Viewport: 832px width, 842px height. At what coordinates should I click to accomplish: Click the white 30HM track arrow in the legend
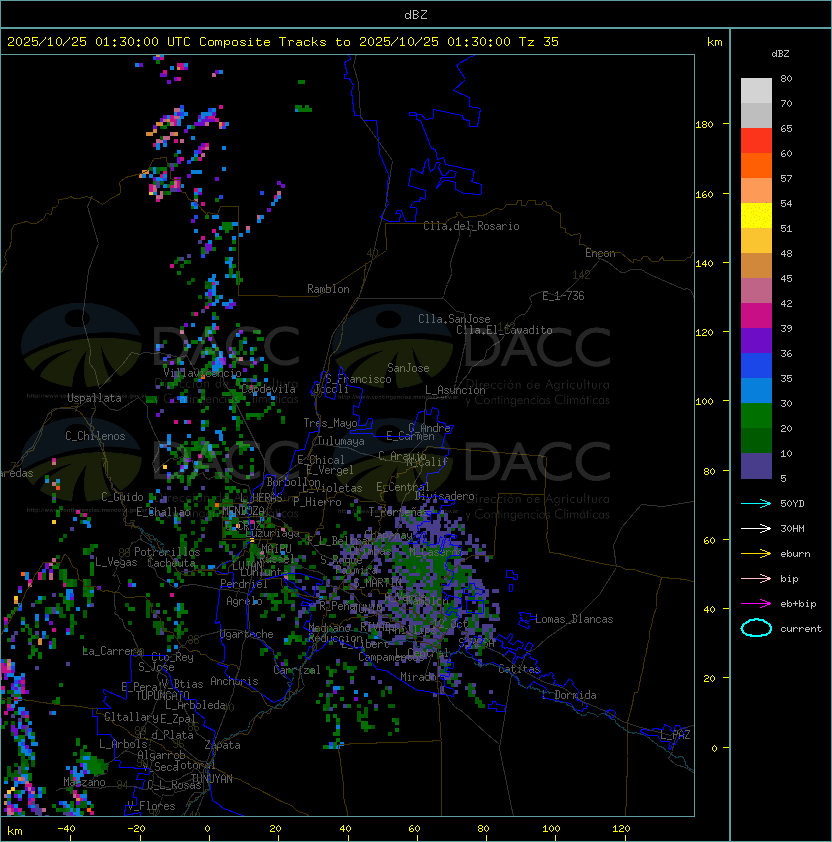(x=756, y=528)
